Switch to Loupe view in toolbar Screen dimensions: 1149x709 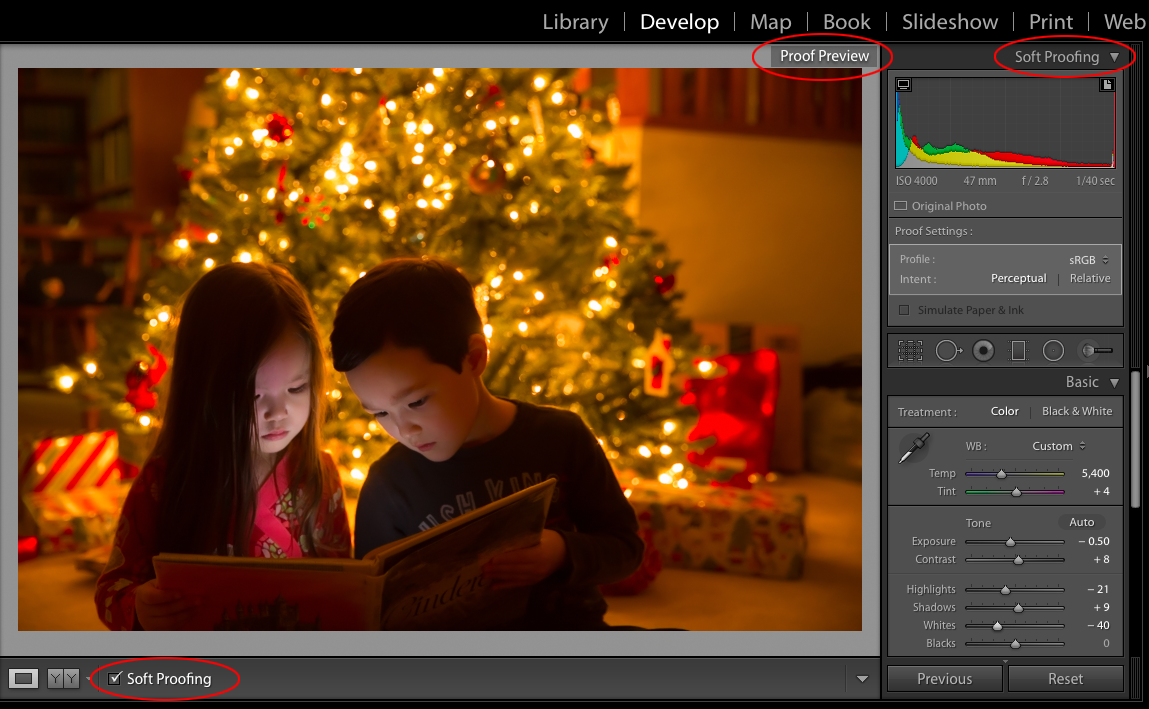(x=24, y=679)
